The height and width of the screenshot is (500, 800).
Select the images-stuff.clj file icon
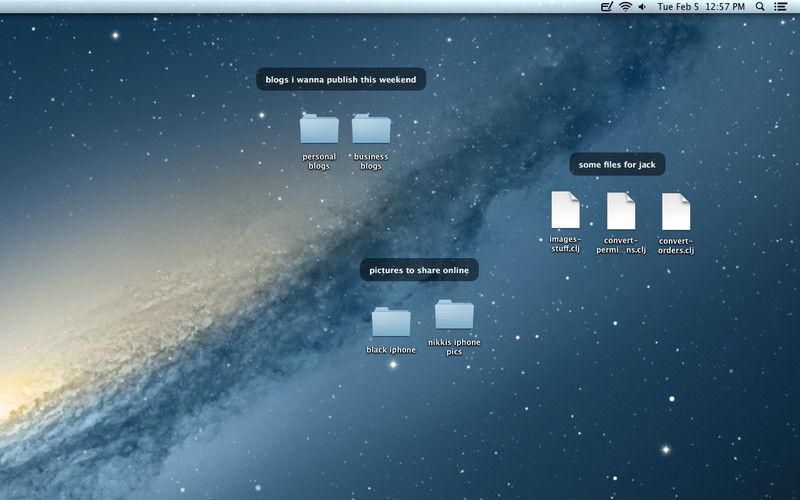(x=565, y=210)
